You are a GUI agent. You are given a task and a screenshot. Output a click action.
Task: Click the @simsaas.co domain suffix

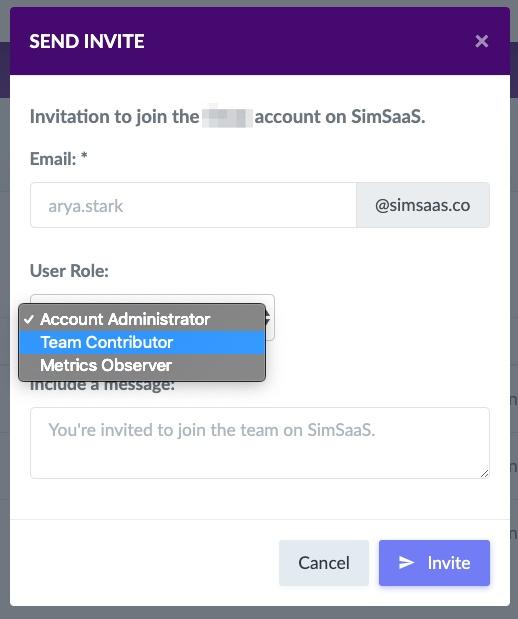423,205
